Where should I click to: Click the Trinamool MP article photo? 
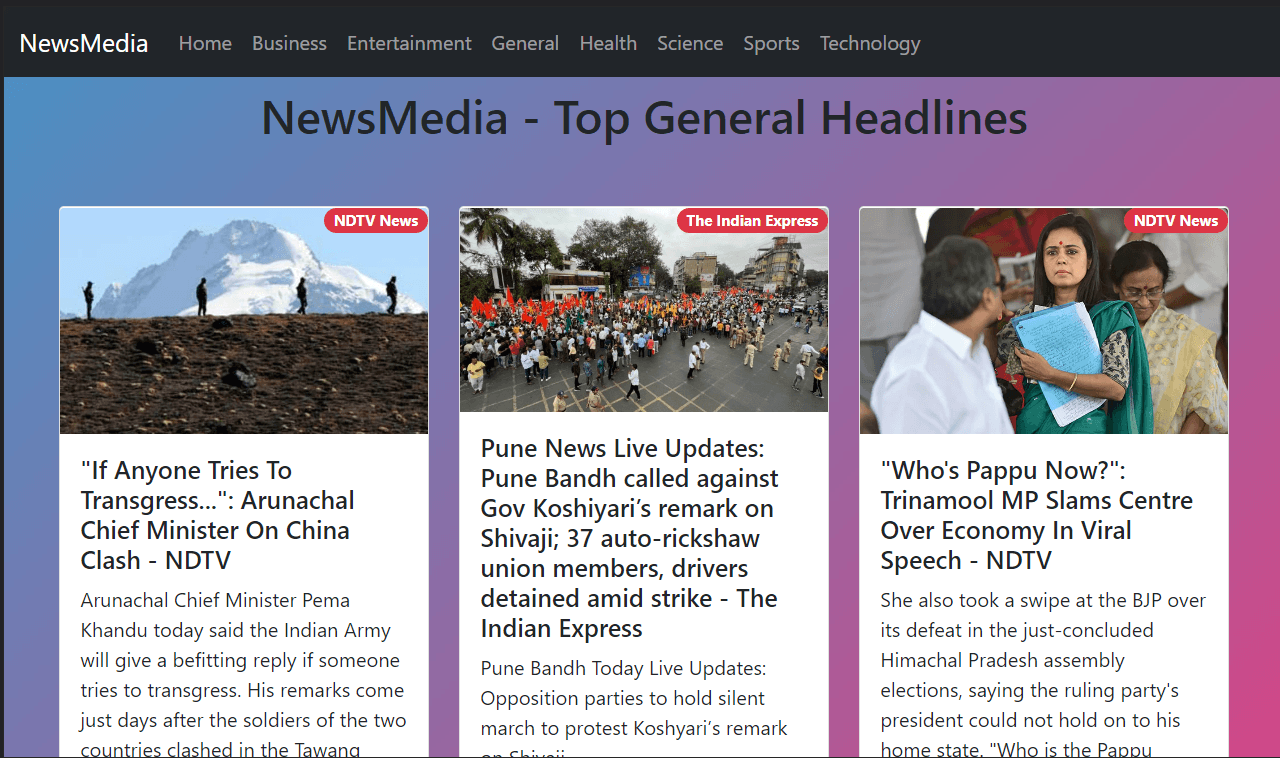(1044, 320)
